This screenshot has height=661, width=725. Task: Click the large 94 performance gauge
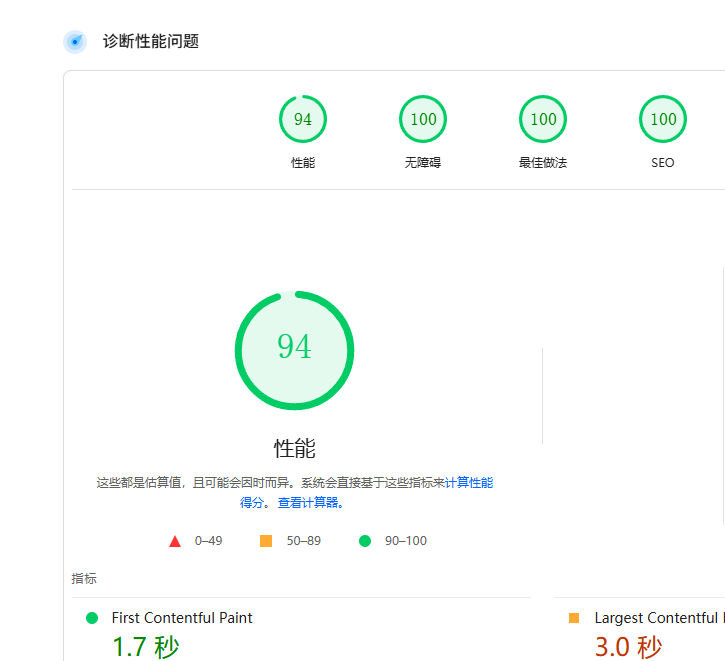click(295, 350)
